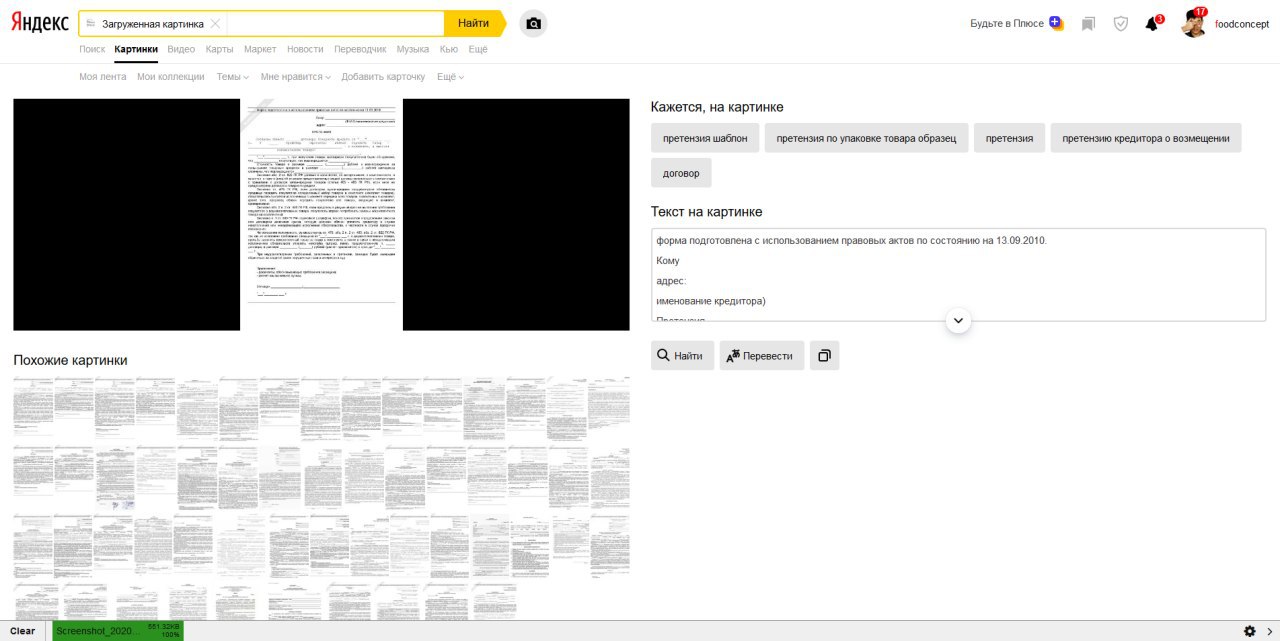
Task: Open the Screenshot_2020 download item
Action: click(x=118, y=631)
